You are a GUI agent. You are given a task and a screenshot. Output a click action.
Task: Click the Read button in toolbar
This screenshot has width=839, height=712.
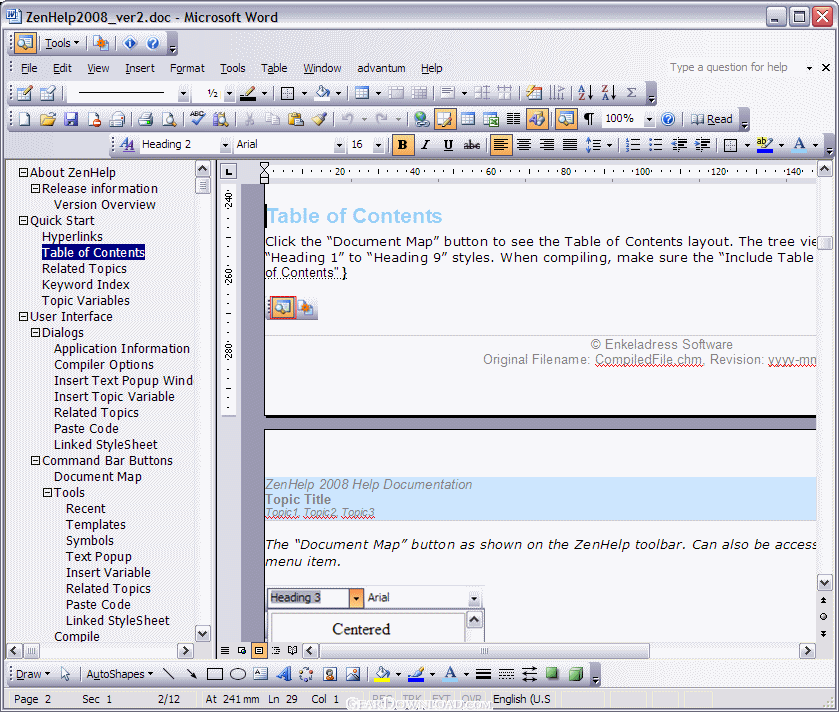[712, 119]
